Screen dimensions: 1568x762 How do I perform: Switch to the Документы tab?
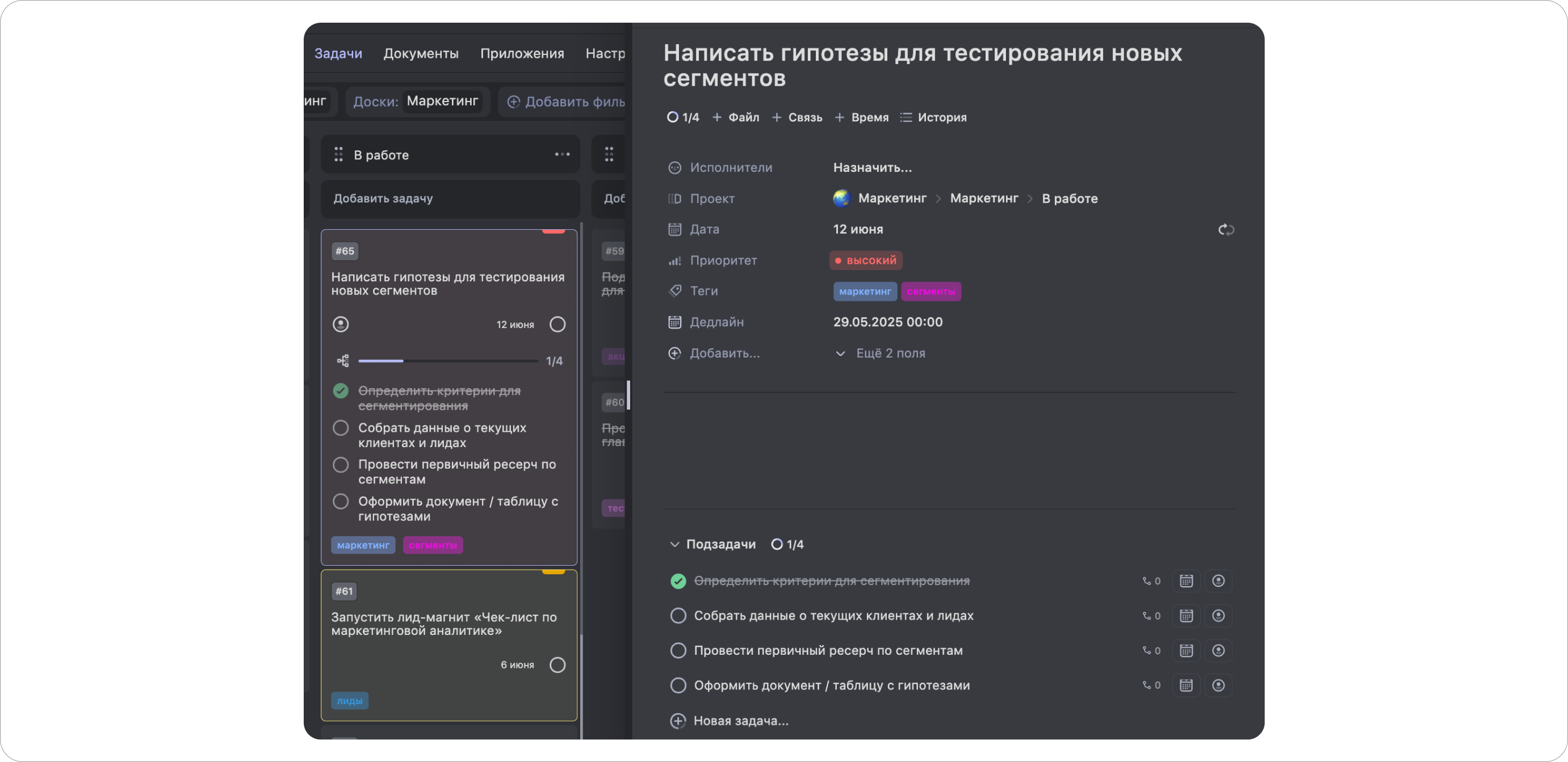click(x=421, y=53)
